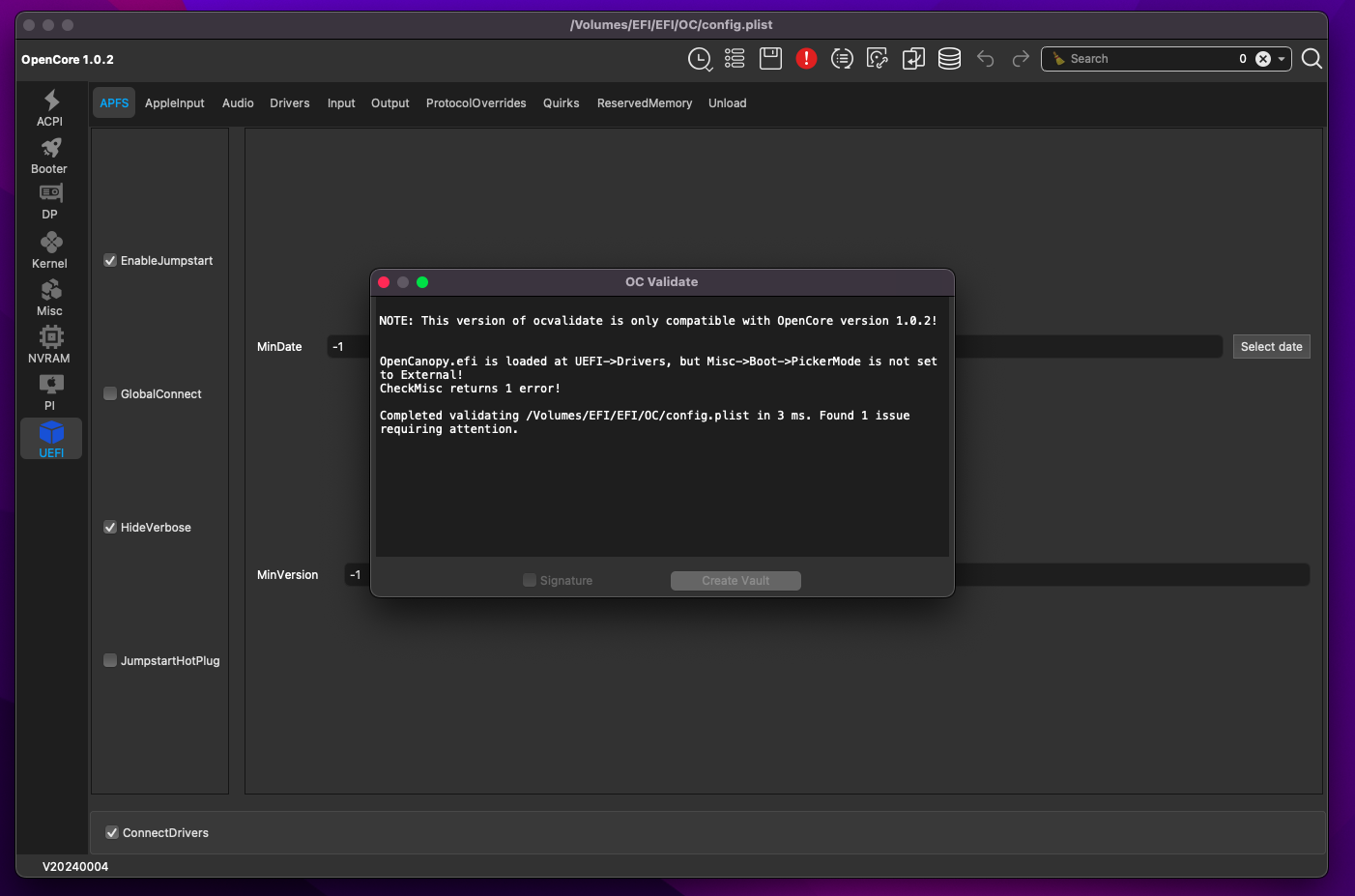Check the JumpstartHotPlug option

[110, 661]
